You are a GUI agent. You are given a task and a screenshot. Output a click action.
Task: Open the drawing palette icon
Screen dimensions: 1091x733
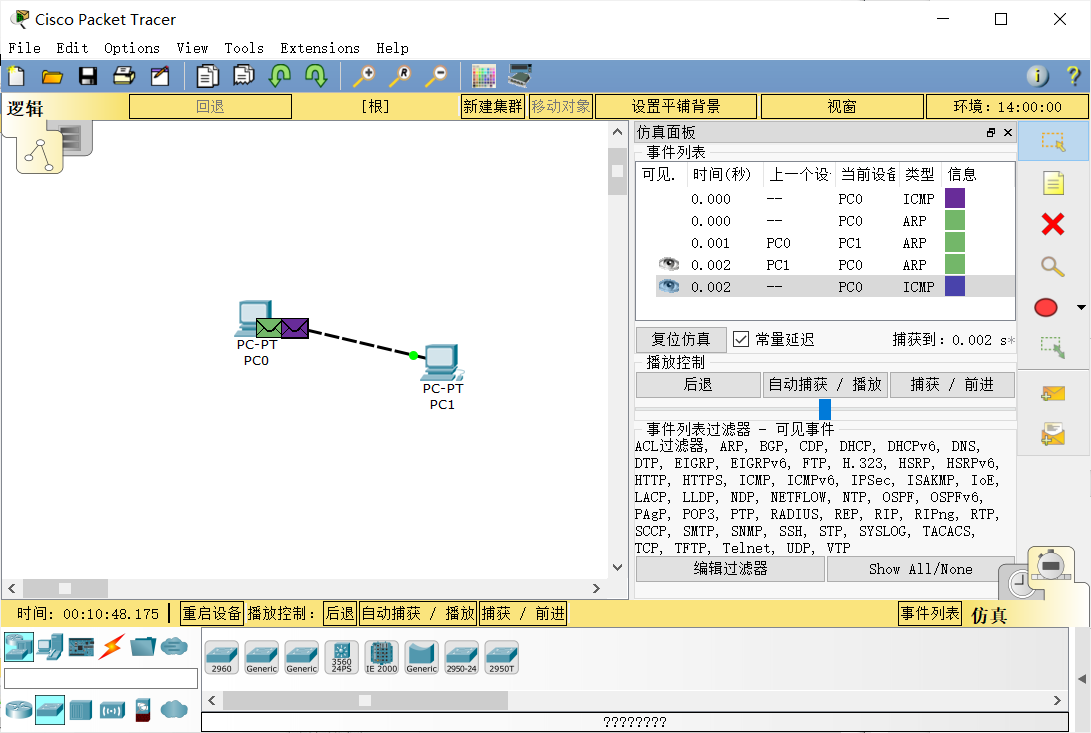pyautogui.click(x=484, y=76)
